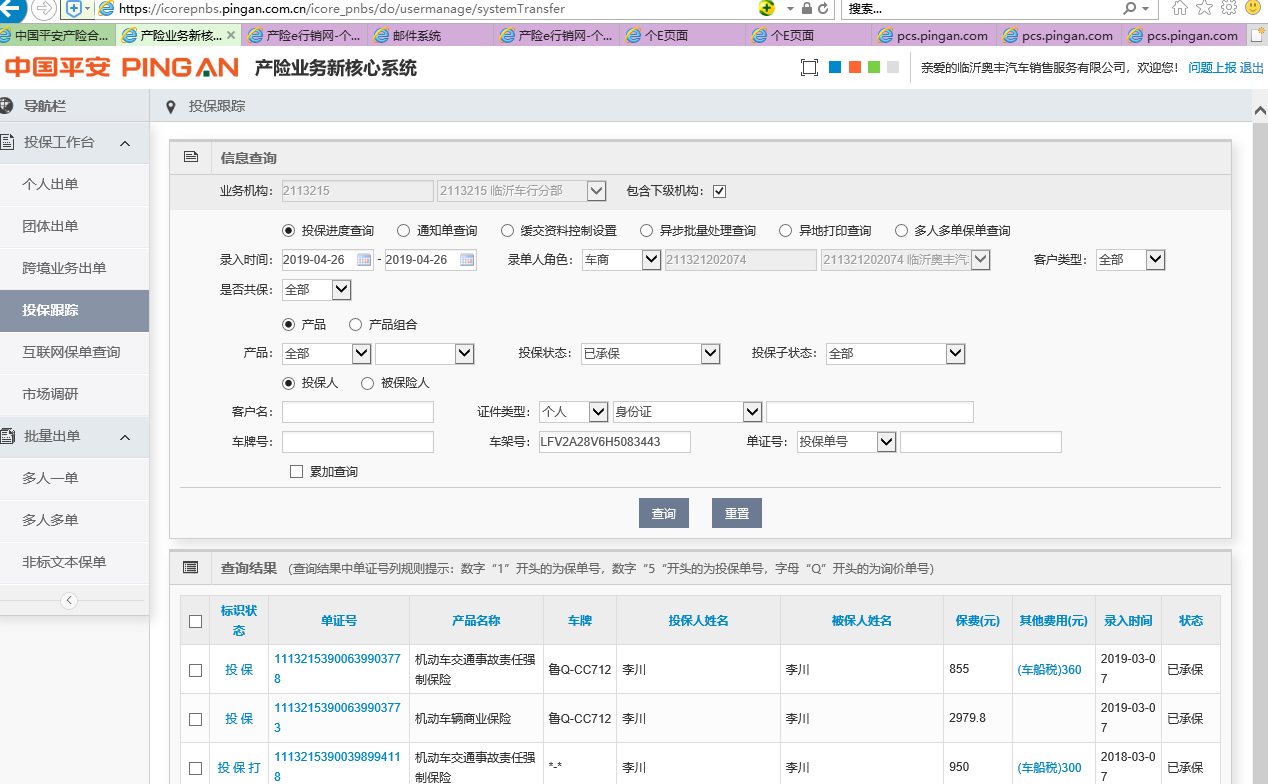1268x784 pixels.
Task: Collapse sidebar using the left chevron handle
Action: click(69, 601)
